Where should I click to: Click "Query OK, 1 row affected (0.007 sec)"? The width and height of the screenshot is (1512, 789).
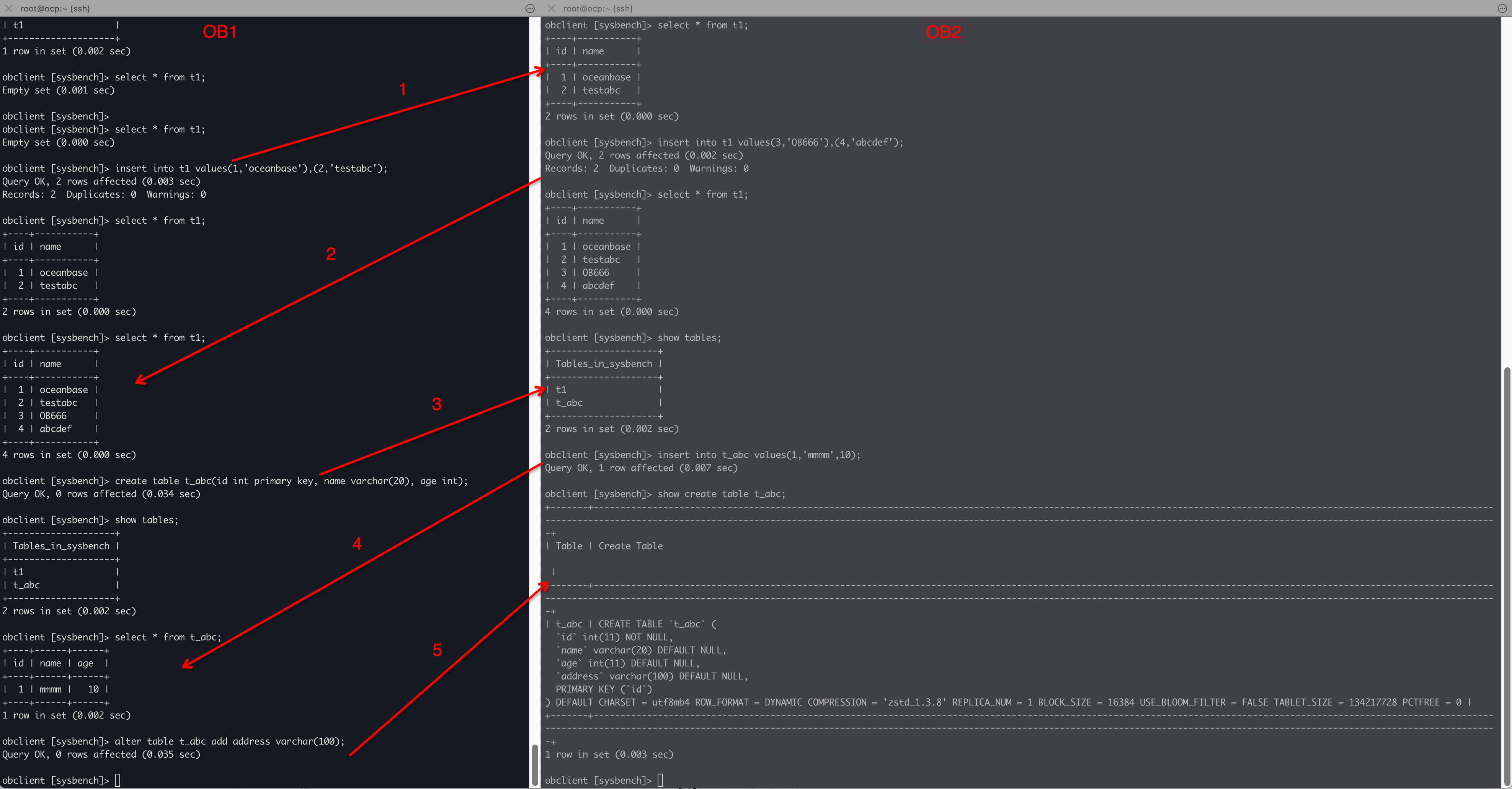[642, 468]
